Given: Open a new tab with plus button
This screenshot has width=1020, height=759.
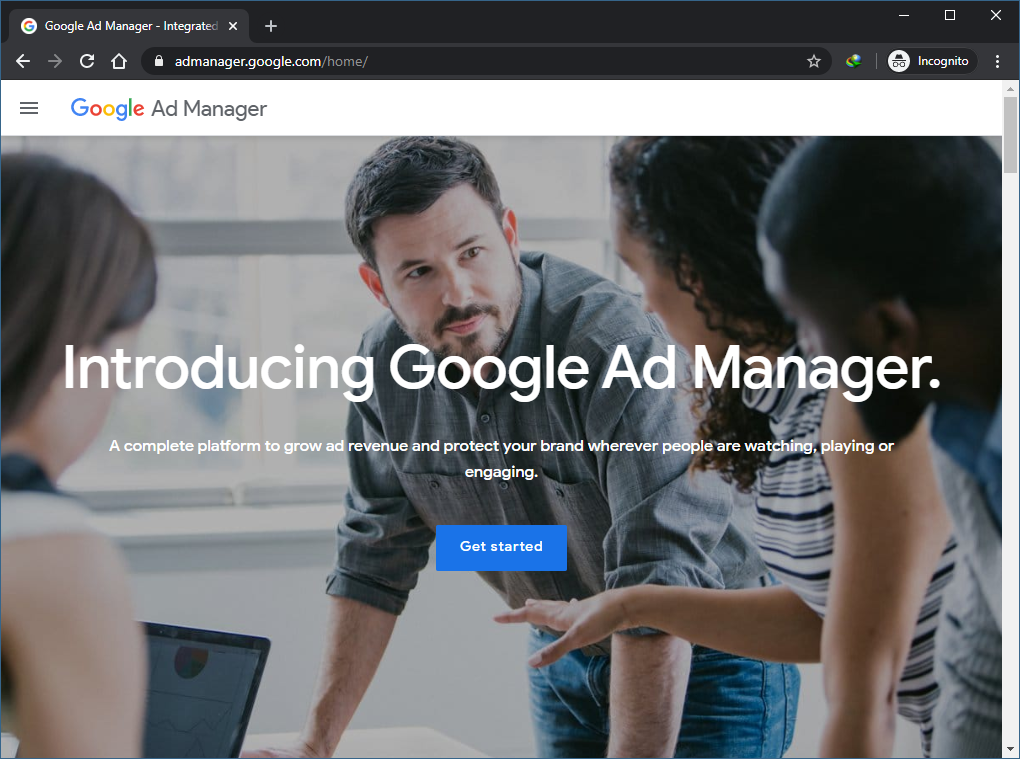Looking at the screenshot, I should pos(271,26).
